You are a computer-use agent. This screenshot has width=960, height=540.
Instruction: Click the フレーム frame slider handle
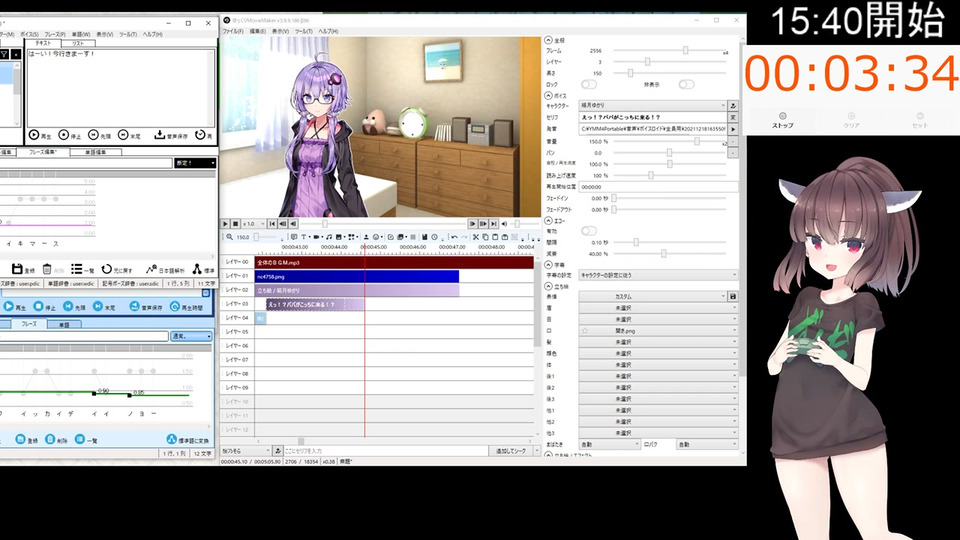[686, 50]
